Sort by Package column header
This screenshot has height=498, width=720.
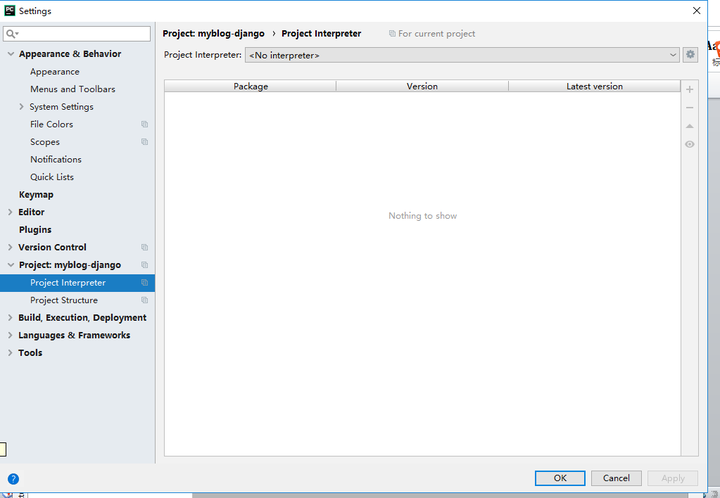pos(250,86)
